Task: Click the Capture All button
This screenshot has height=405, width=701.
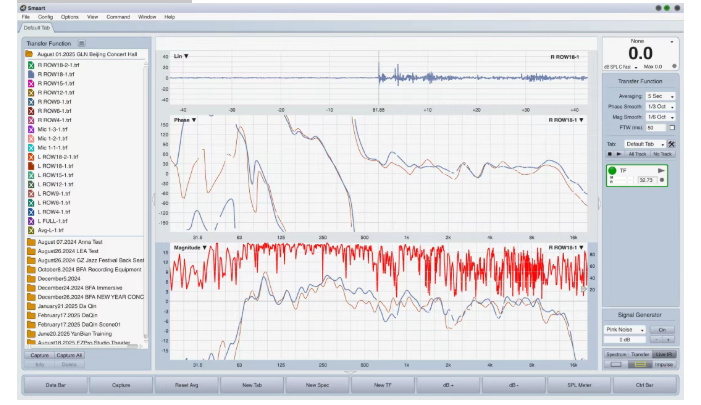Action: 69,355
